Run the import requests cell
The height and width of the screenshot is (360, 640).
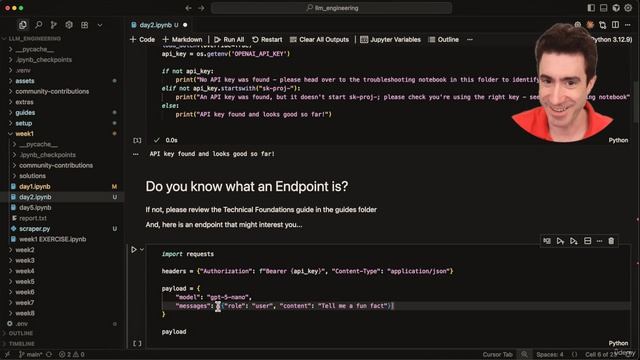click(x=134, y=249)
